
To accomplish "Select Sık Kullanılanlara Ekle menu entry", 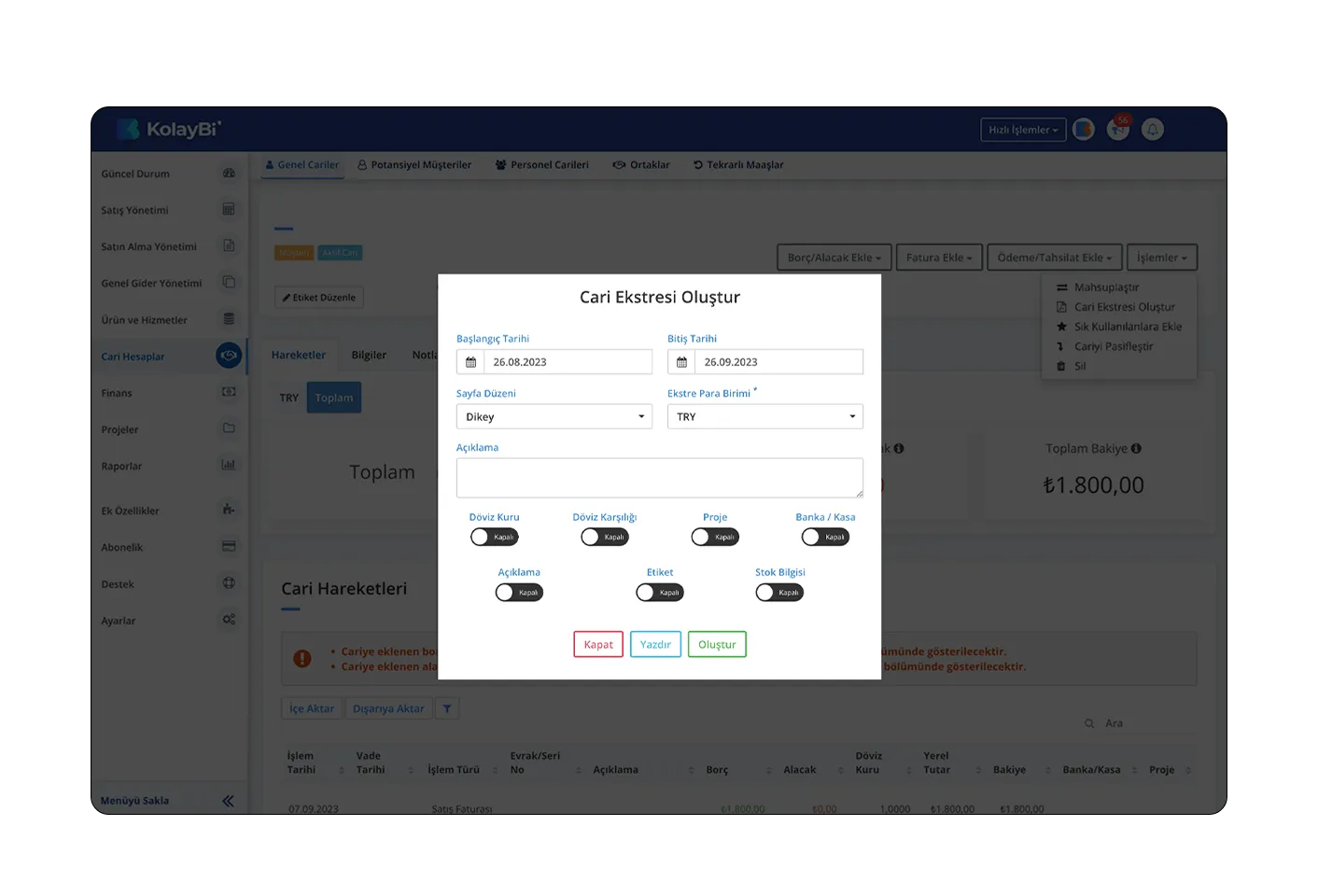I will pyautogui.click(x=1118, y=327).
